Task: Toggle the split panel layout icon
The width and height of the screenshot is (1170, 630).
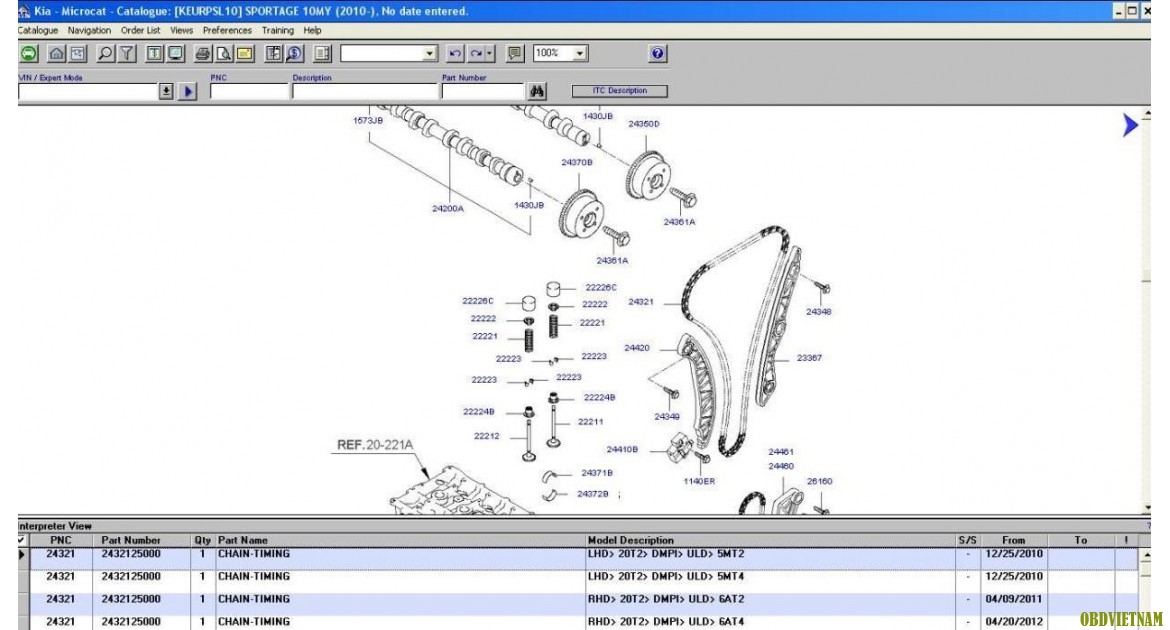Action: pyautogui.click(x=322, y=54)
